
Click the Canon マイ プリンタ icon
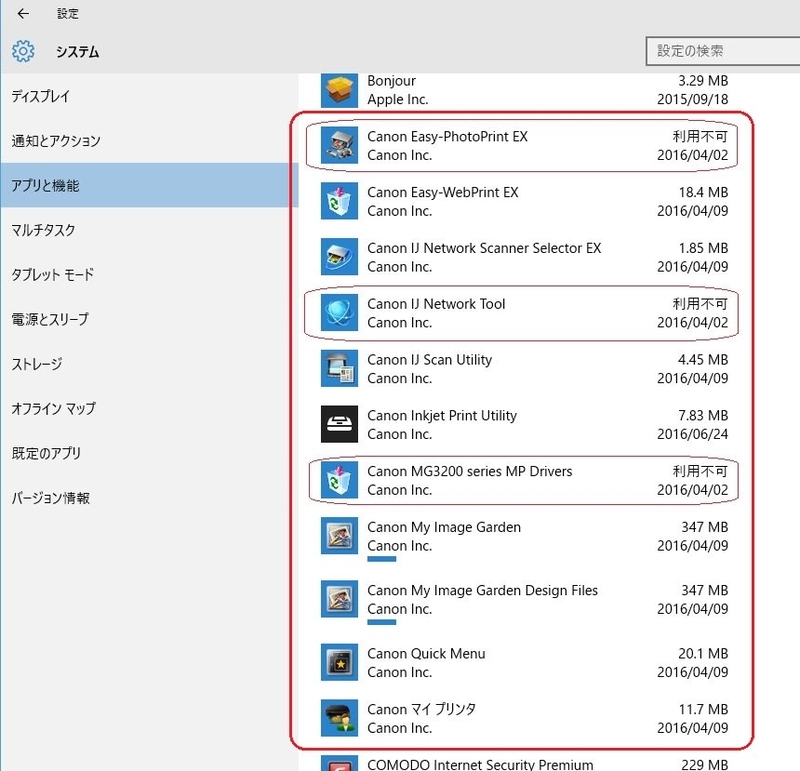tap(339, 718)
